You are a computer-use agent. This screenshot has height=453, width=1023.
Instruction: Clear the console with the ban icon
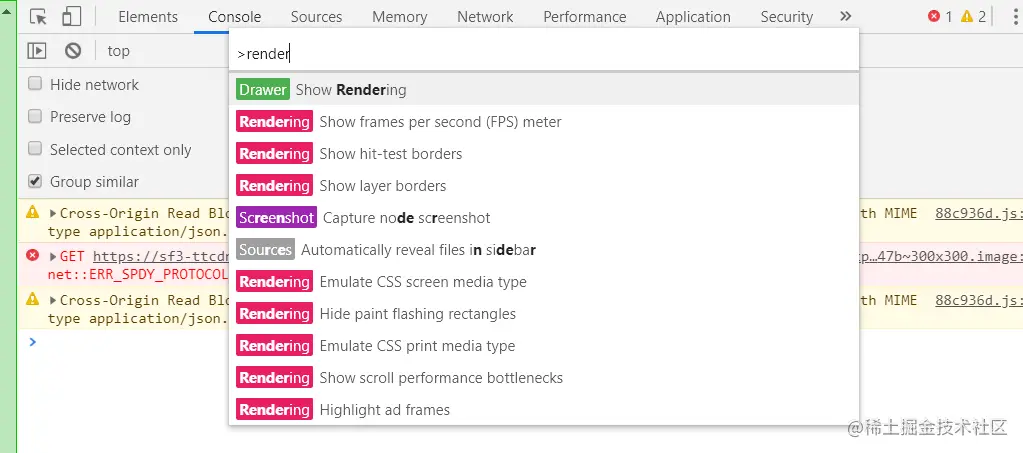(x=73, y=51)
